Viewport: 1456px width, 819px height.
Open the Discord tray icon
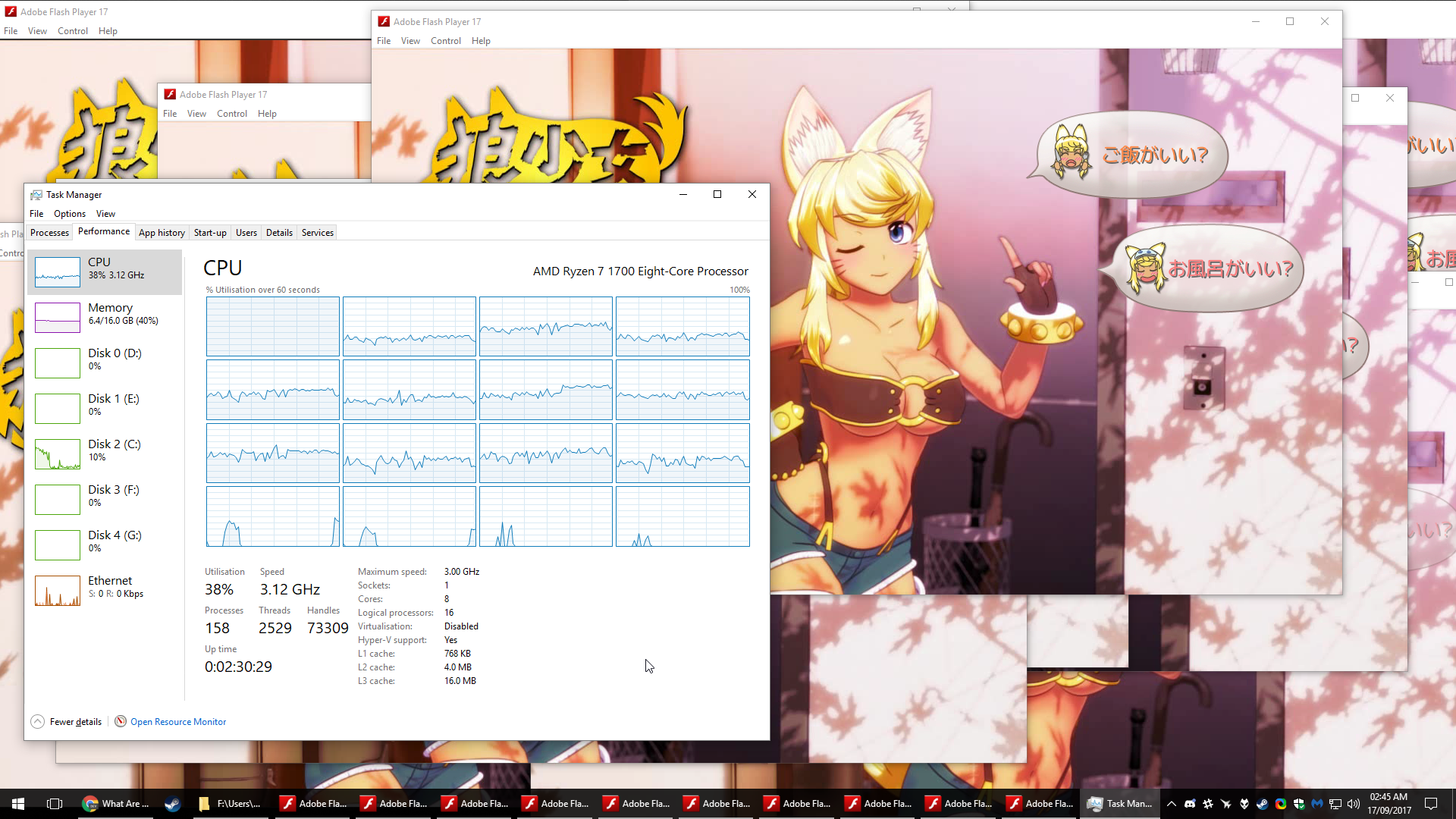click(1190, 804)
